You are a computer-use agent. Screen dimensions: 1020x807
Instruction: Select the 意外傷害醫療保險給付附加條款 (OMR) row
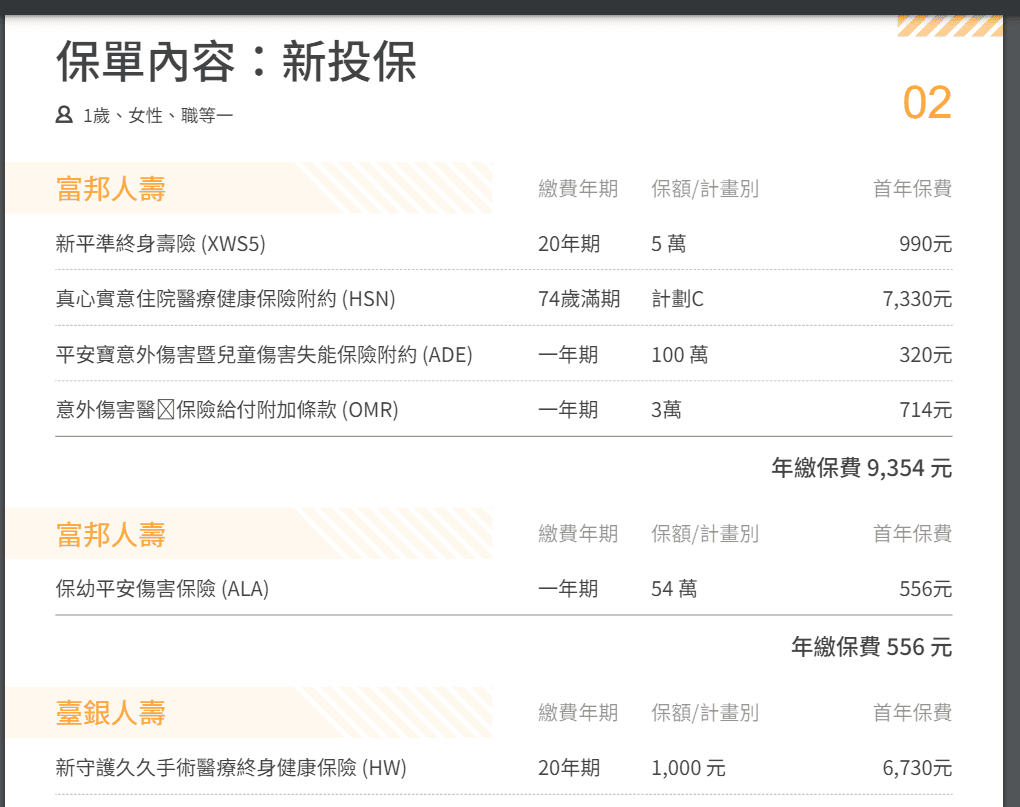(x=227, y=410)
